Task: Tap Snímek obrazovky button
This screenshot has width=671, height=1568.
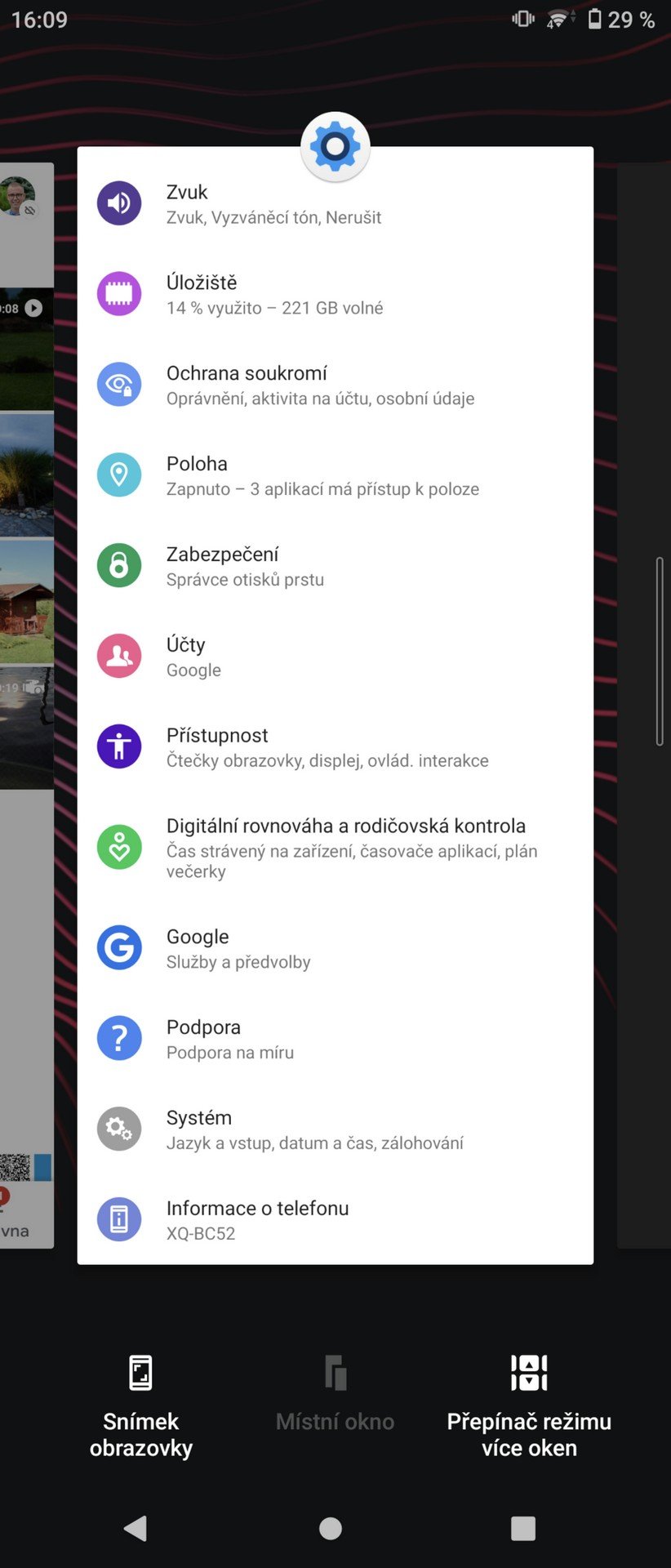Action: 141,1407
